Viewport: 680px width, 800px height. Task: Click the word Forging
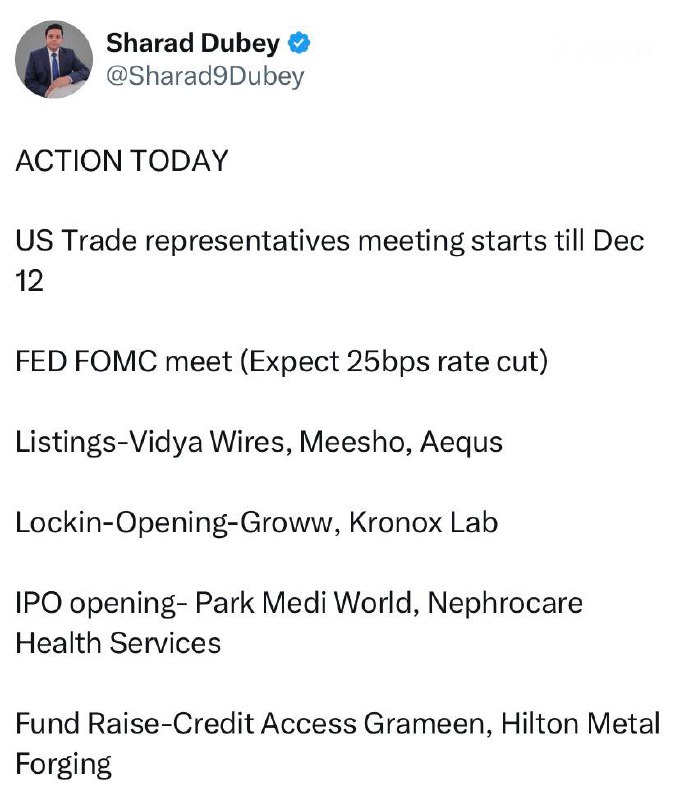63,764
